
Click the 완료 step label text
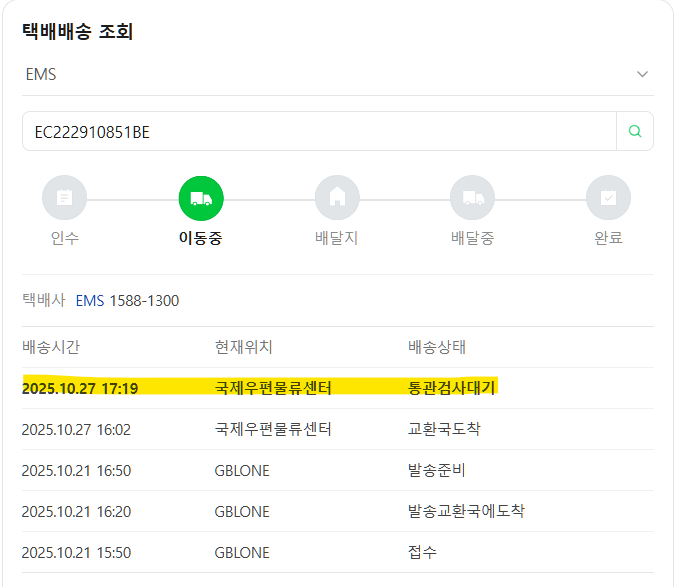pos(608,238)
